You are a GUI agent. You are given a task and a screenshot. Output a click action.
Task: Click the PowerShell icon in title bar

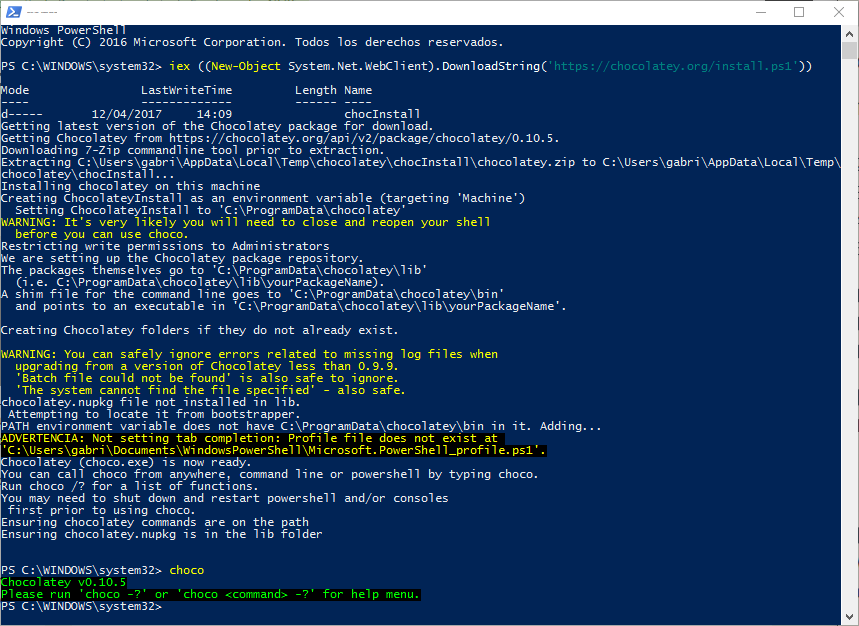pos(12,12)
